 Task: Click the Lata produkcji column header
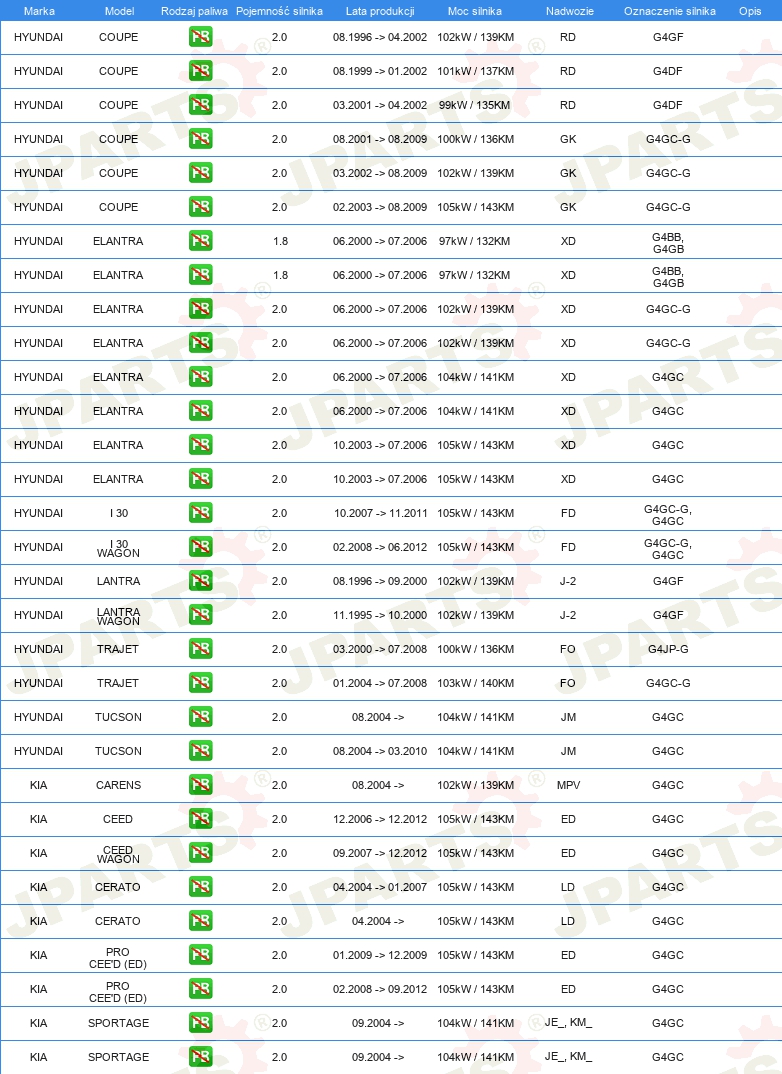380,11
